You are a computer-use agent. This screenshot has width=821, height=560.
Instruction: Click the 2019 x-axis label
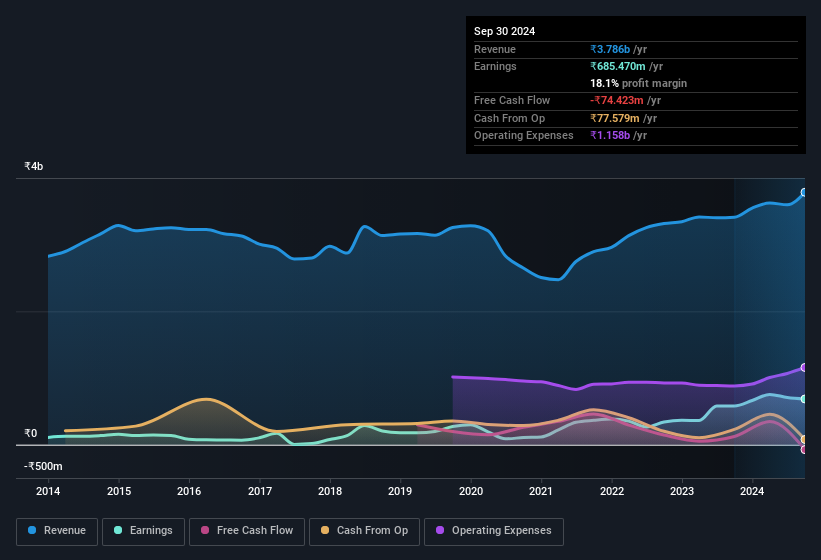click(x=400, y=491)
